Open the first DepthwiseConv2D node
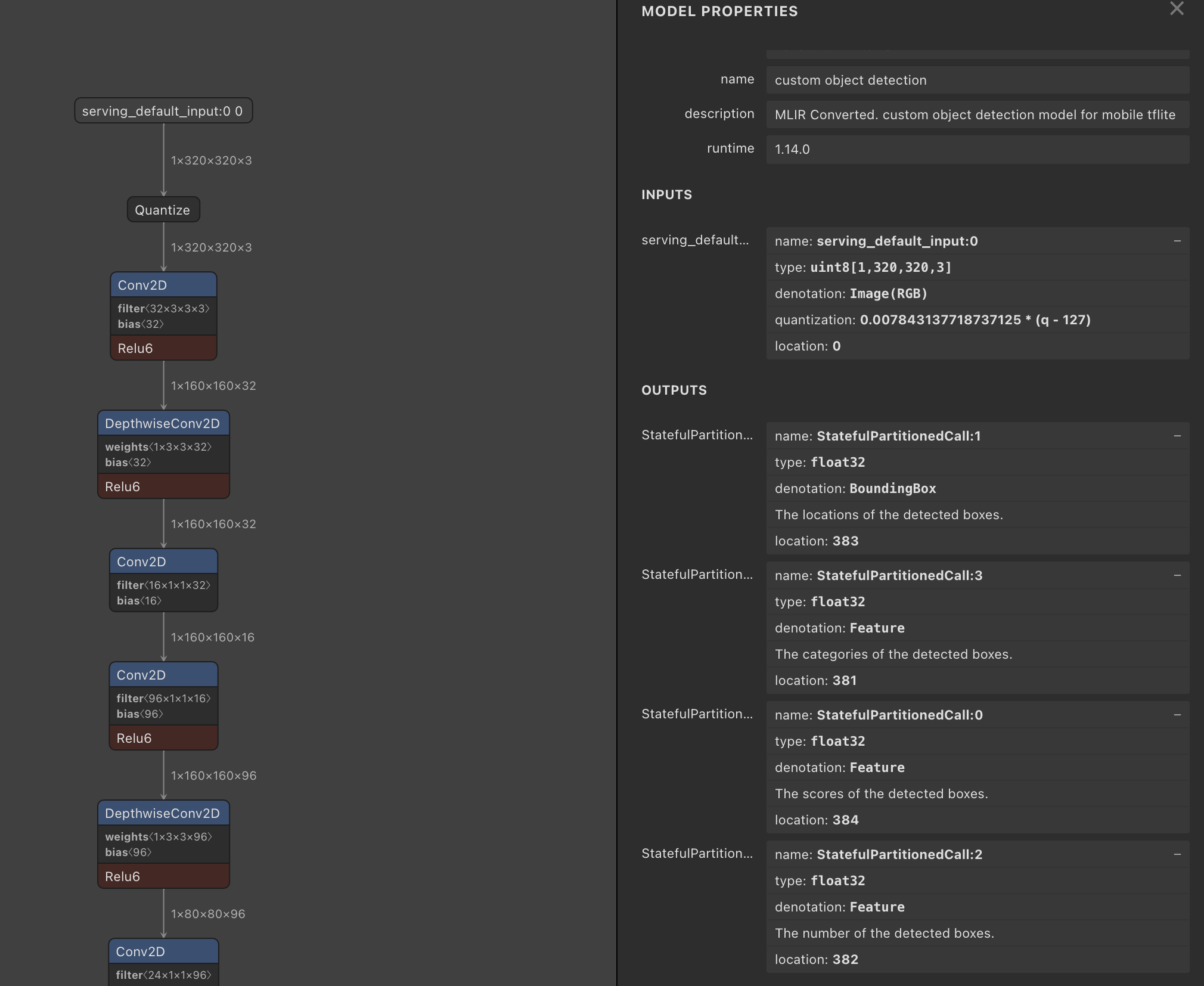Viewport: 1204px width, 986px height. tap(163, 423)
